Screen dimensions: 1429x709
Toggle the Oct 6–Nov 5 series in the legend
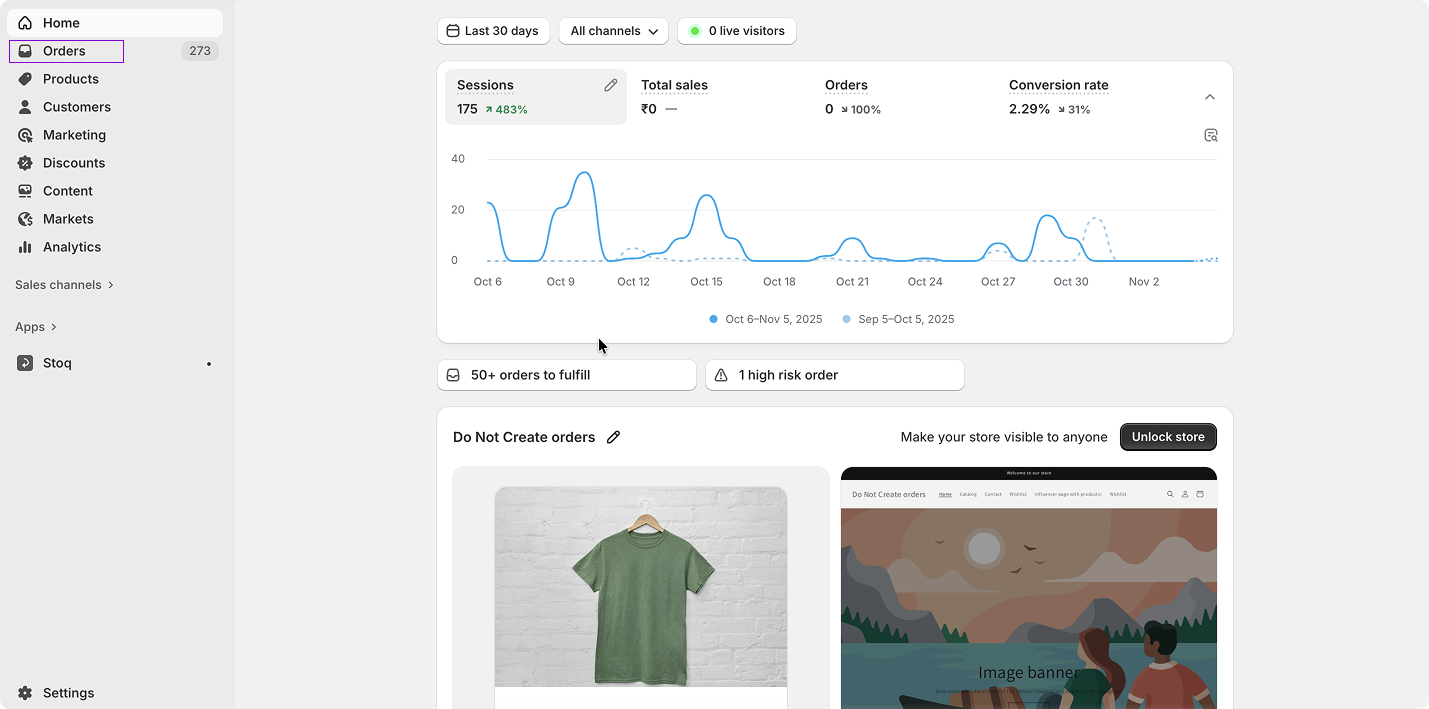tap(765, 318)
